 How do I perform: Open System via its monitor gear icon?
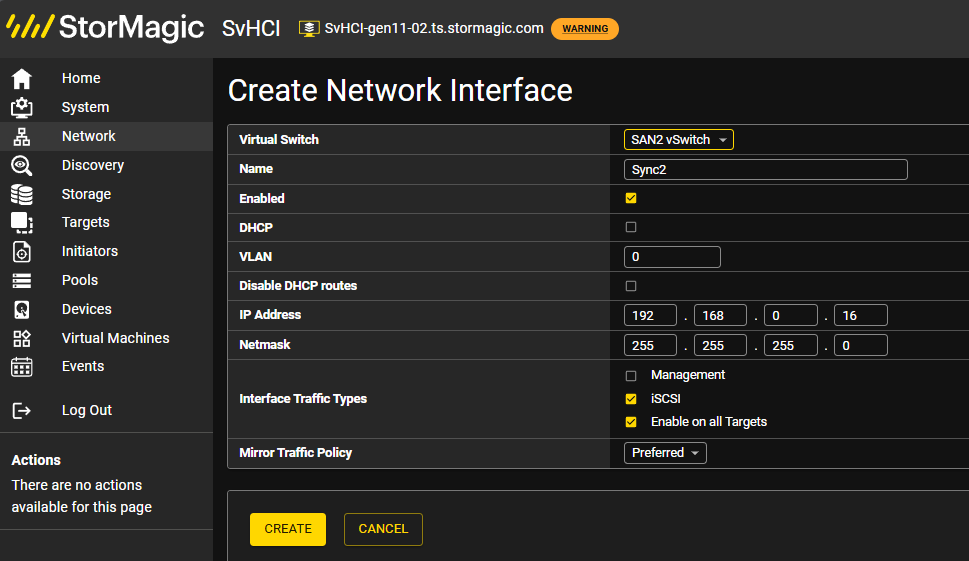pyautogui.click(x=22, y=108)
